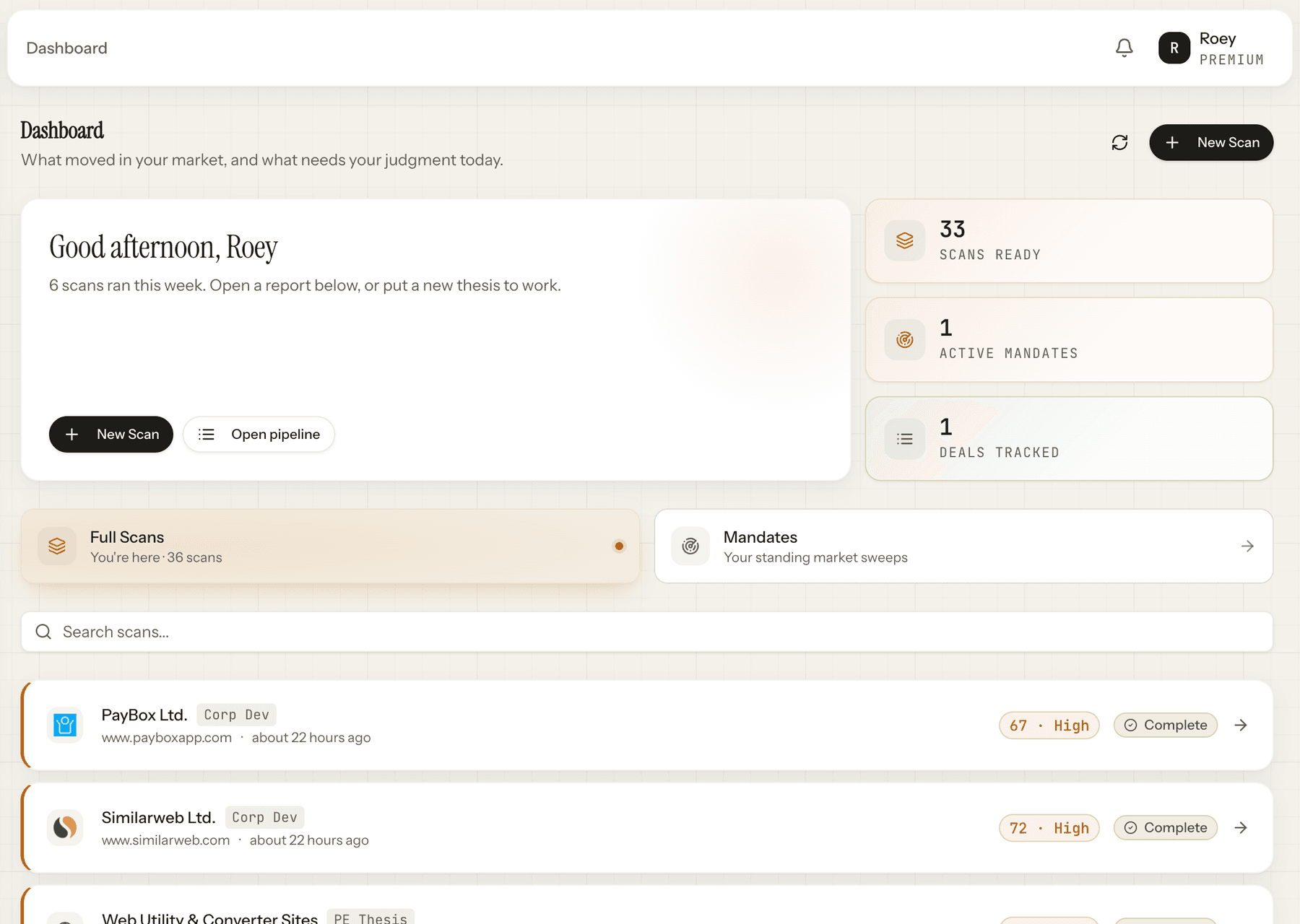Open the Similarweb Ltd. scan row
Viewport: 1300px width, 924px height.
pyautogui.click(x=647, y=827)
